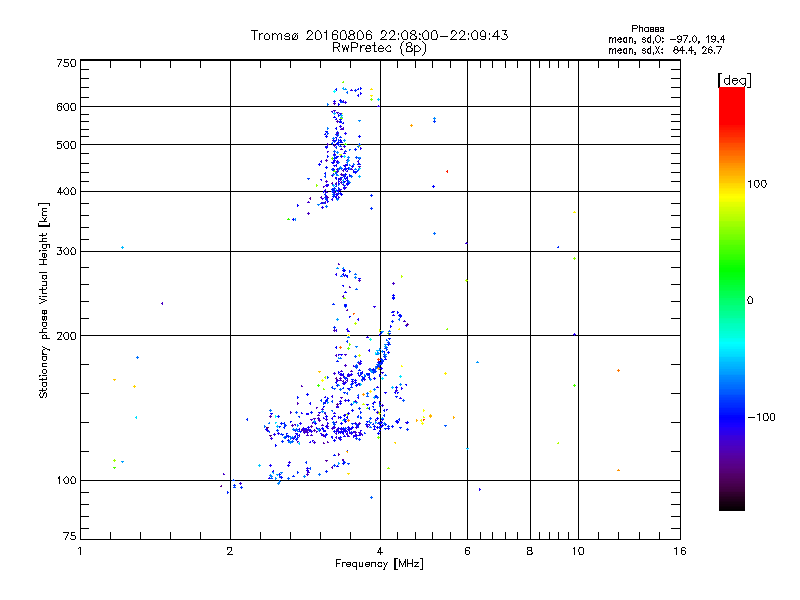The width and height of the screenshot is (800, 600).
Task: Click the yellow section of the colorbar near 100
Action: pyautogui.click(x=732, y=196)
